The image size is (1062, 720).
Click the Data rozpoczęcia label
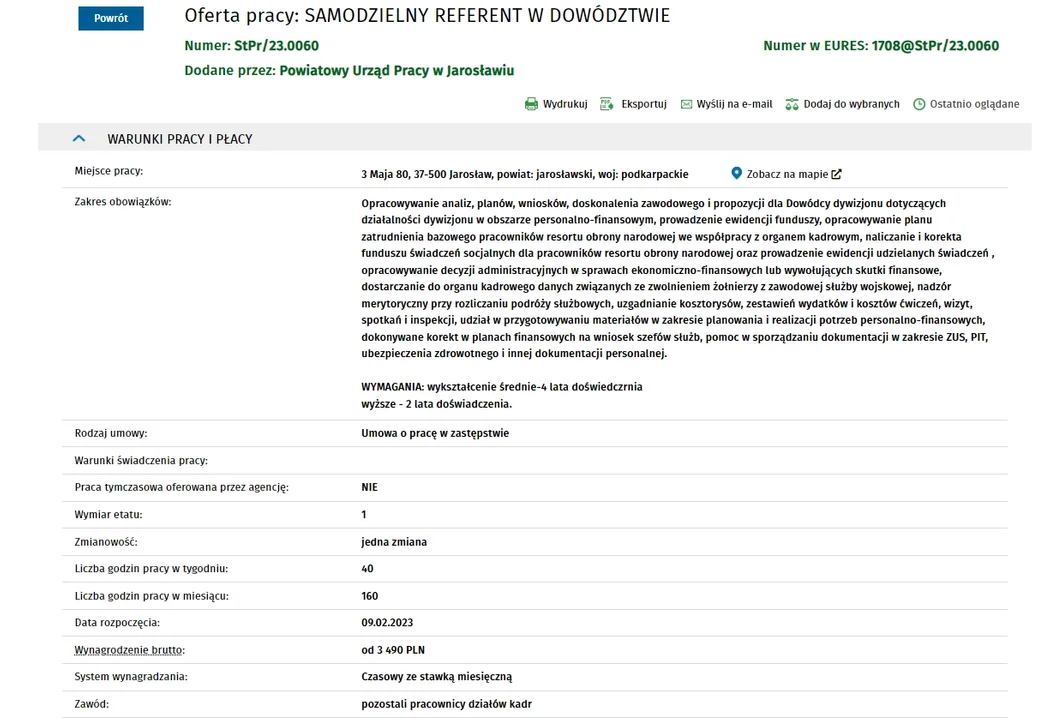[x=117, y=622]
